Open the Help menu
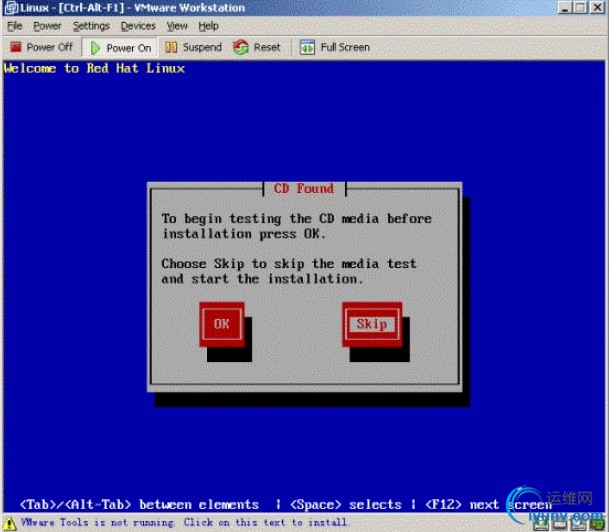 coord(209,26)
